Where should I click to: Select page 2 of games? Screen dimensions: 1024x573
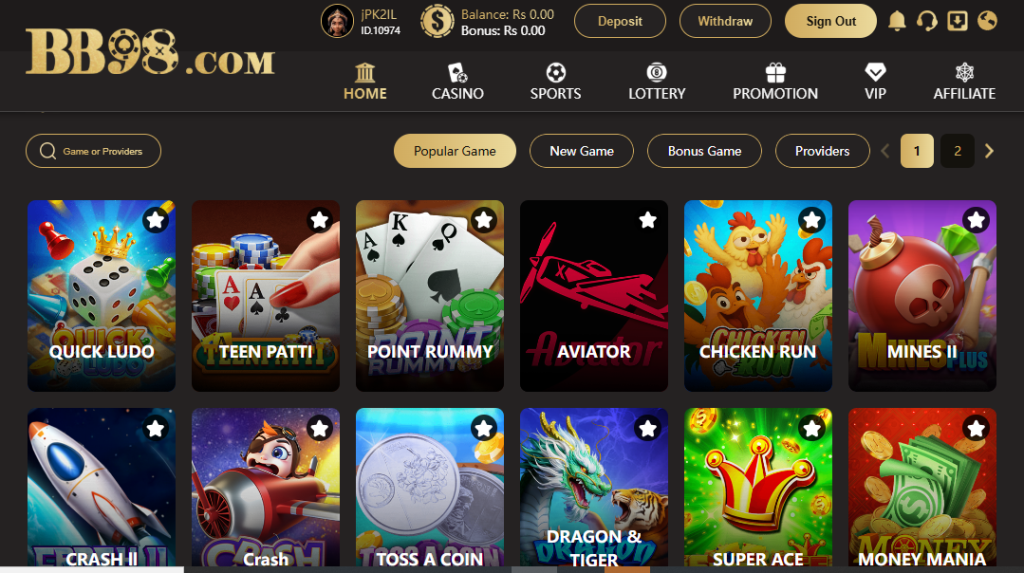(x=957, y=151)
